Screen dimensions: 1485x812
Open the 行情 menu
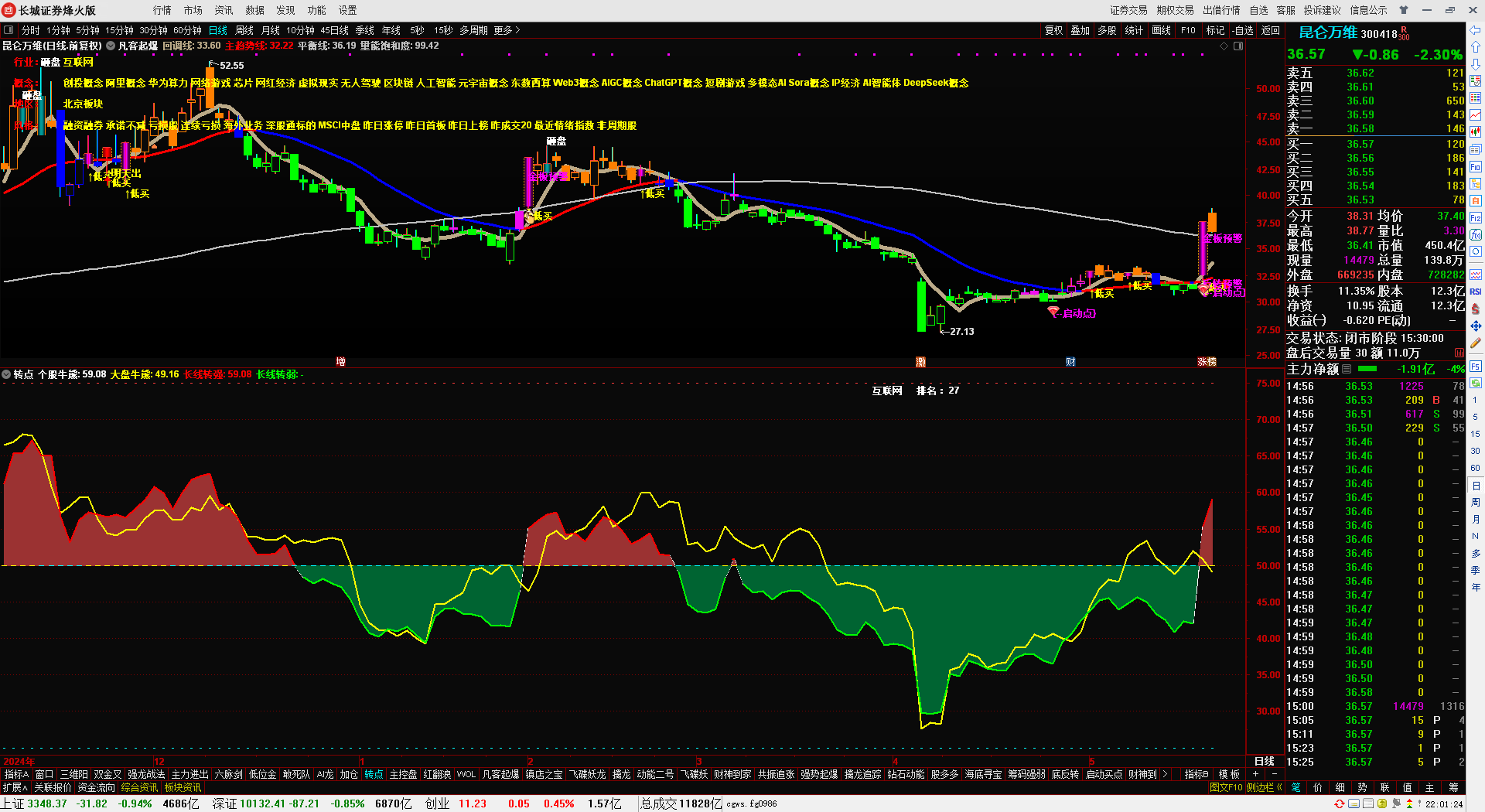click(162, 10)
